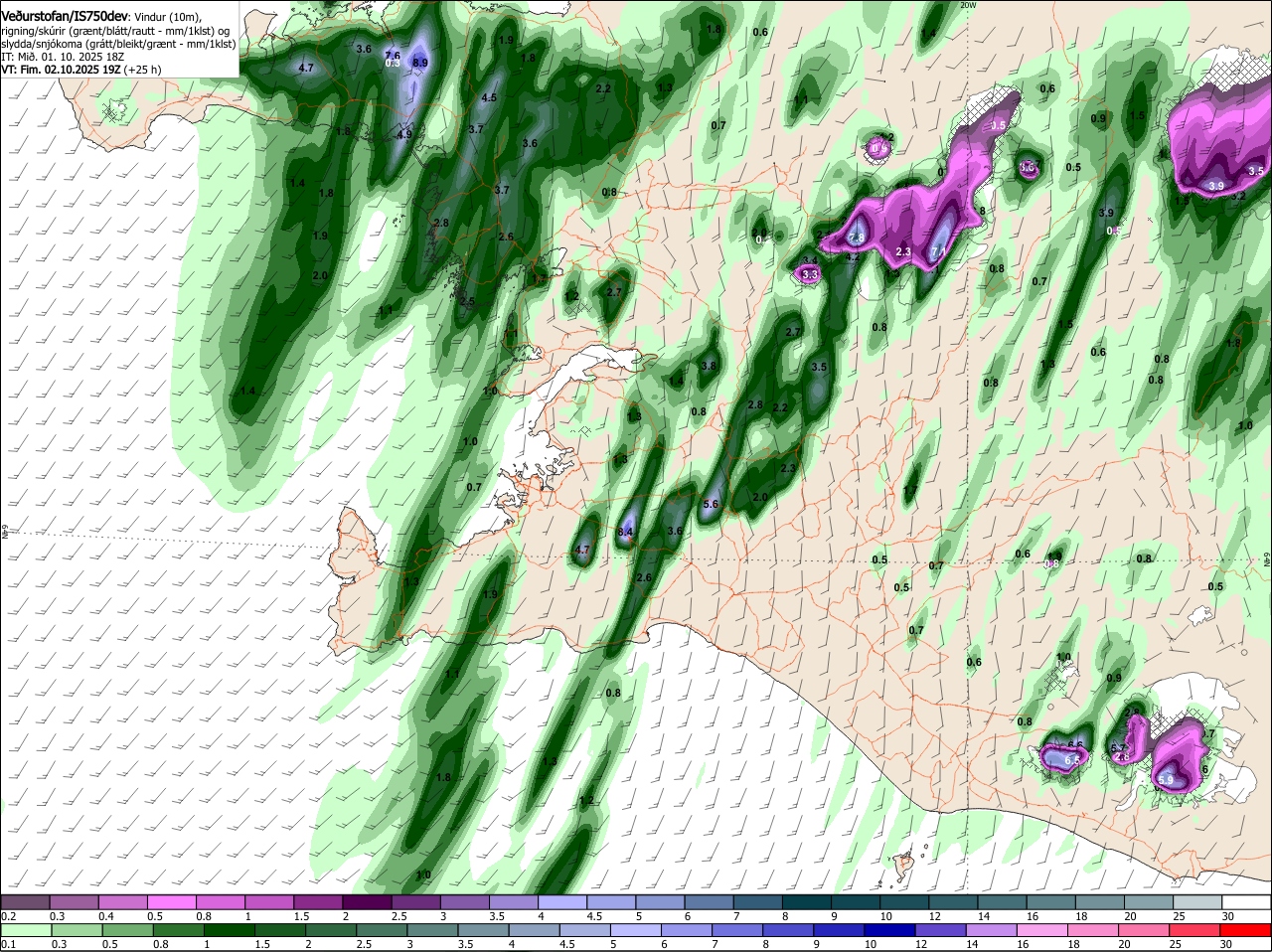
Task: Click the 7.1 snowfall value in the purple area
Action: pos(937,252)
